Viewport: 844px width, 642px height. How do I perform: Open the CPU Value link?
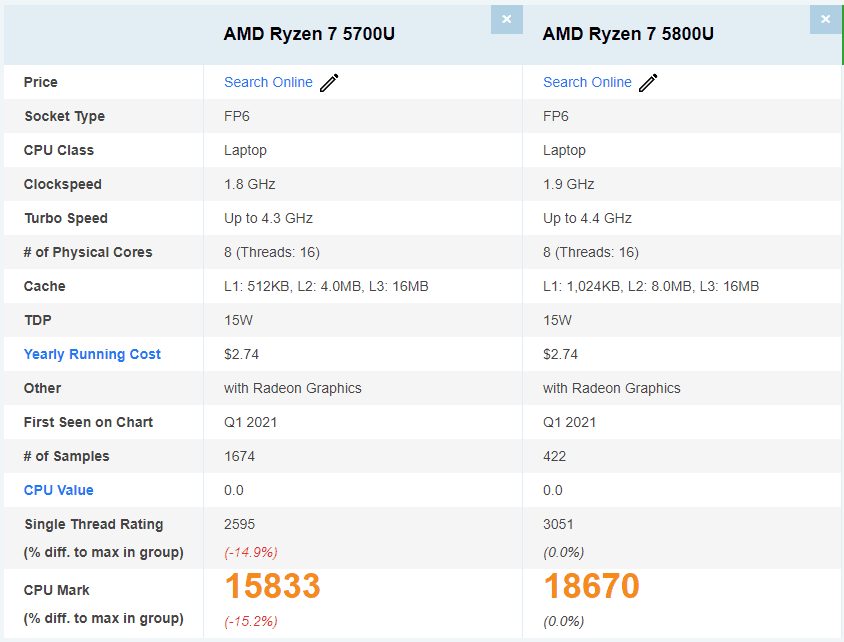pyautogui.click(x=59, y=490)
